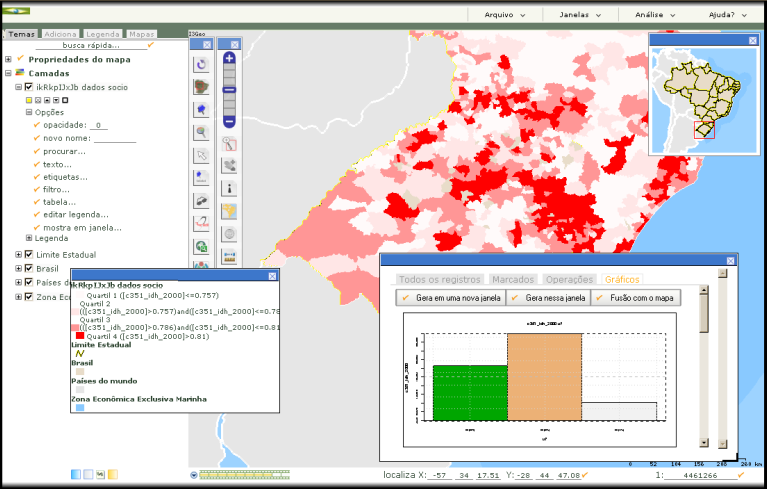Click the zoom in plus button
The width and height of the screenshot is (767, 489).
coord(229,59)
